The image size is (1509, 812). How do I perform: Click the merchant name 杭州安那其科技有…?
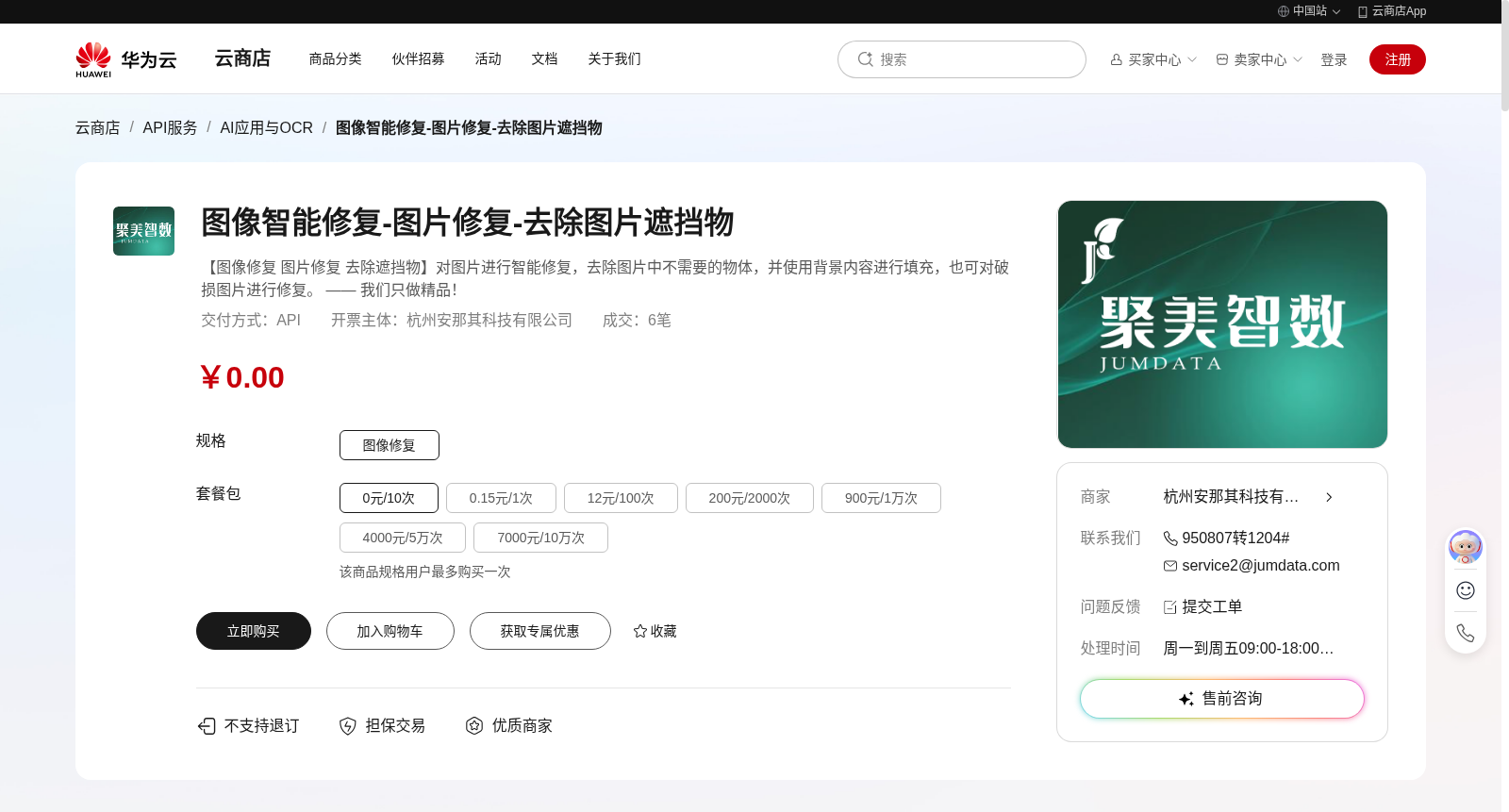[1232, 497]
